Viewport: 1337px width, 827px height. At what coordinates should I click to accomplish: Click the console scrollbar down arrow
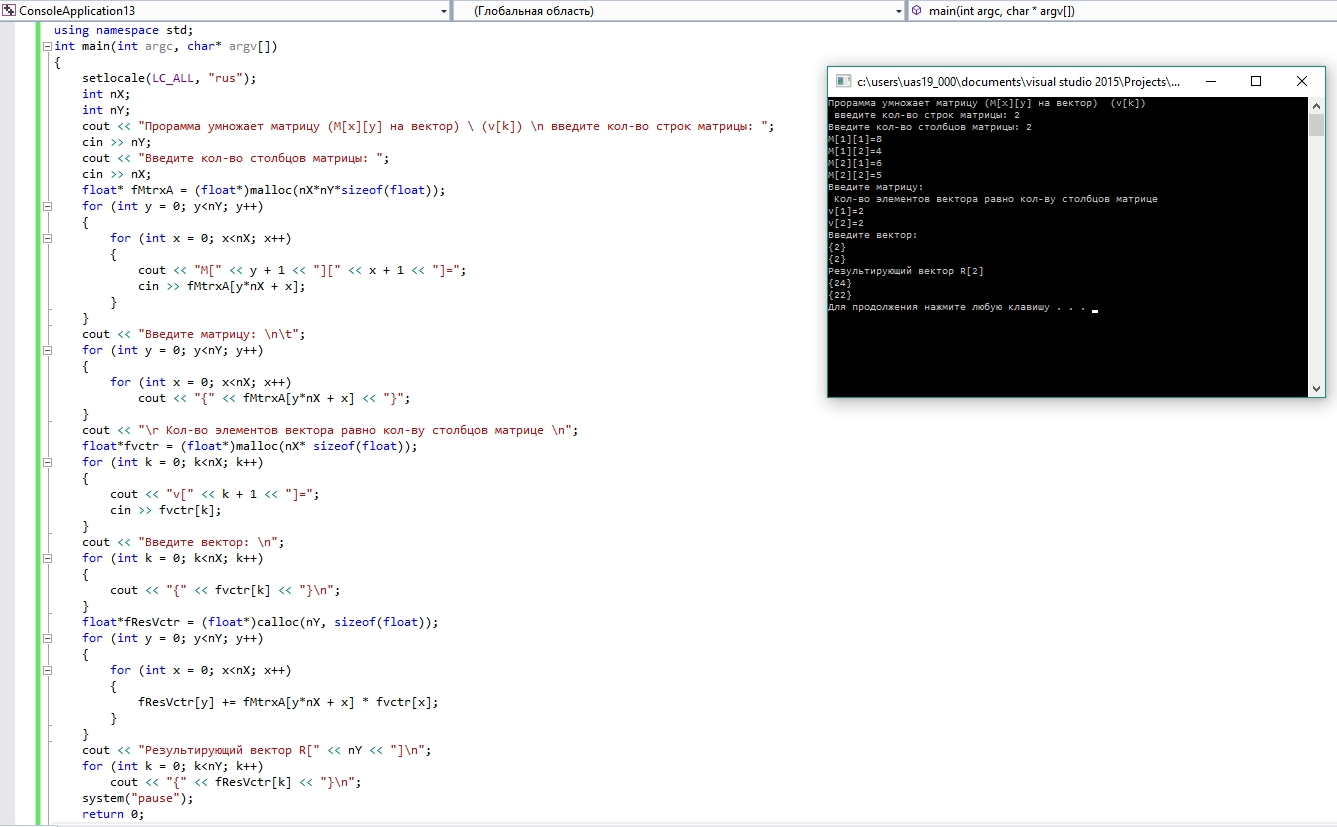[x=1317, y=389]
